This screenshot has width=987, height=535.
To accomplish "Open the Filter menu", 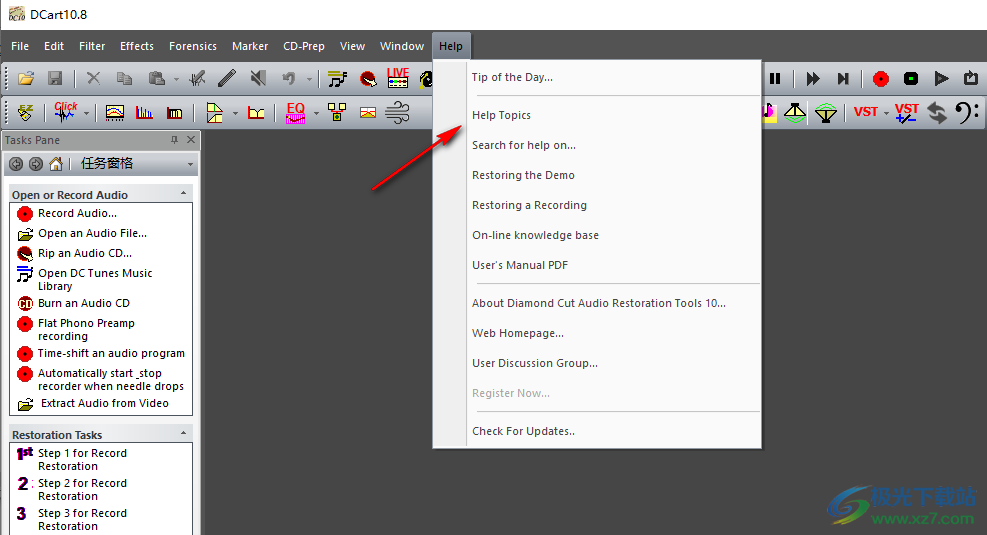I will point(92,46).
